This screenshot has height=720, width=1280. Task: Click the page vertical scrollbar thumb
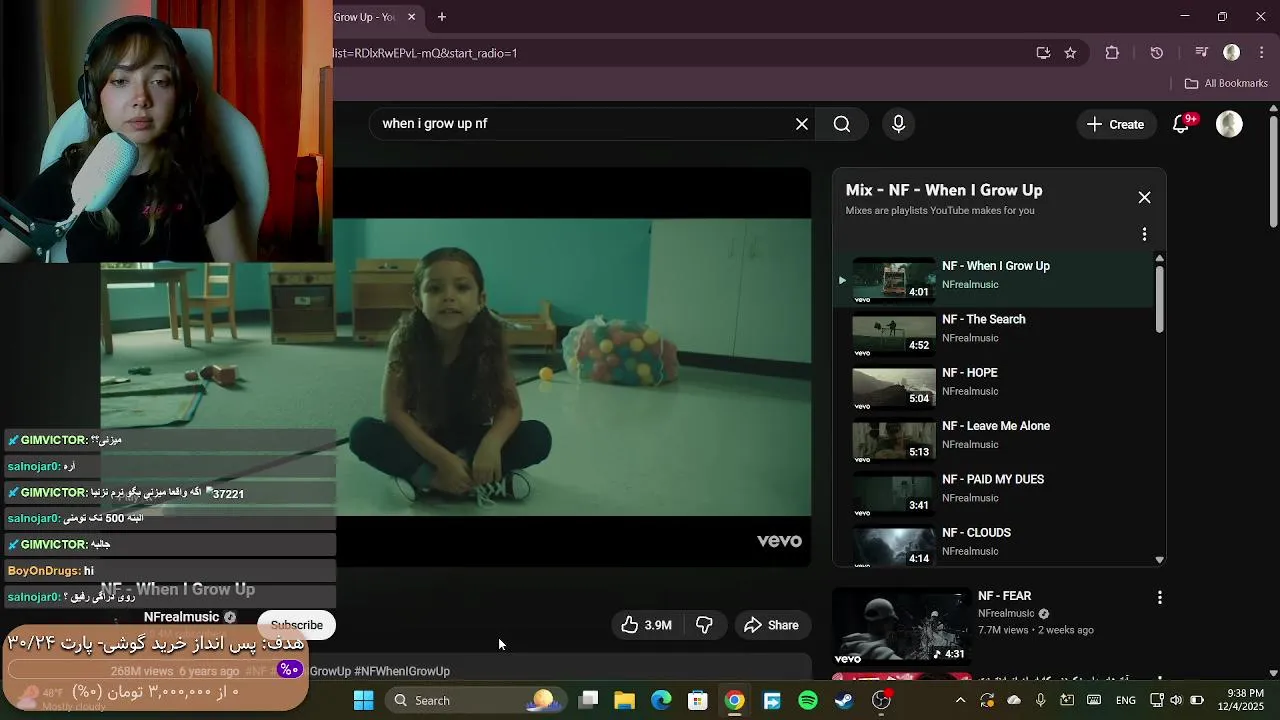[x=1273, y=170]
